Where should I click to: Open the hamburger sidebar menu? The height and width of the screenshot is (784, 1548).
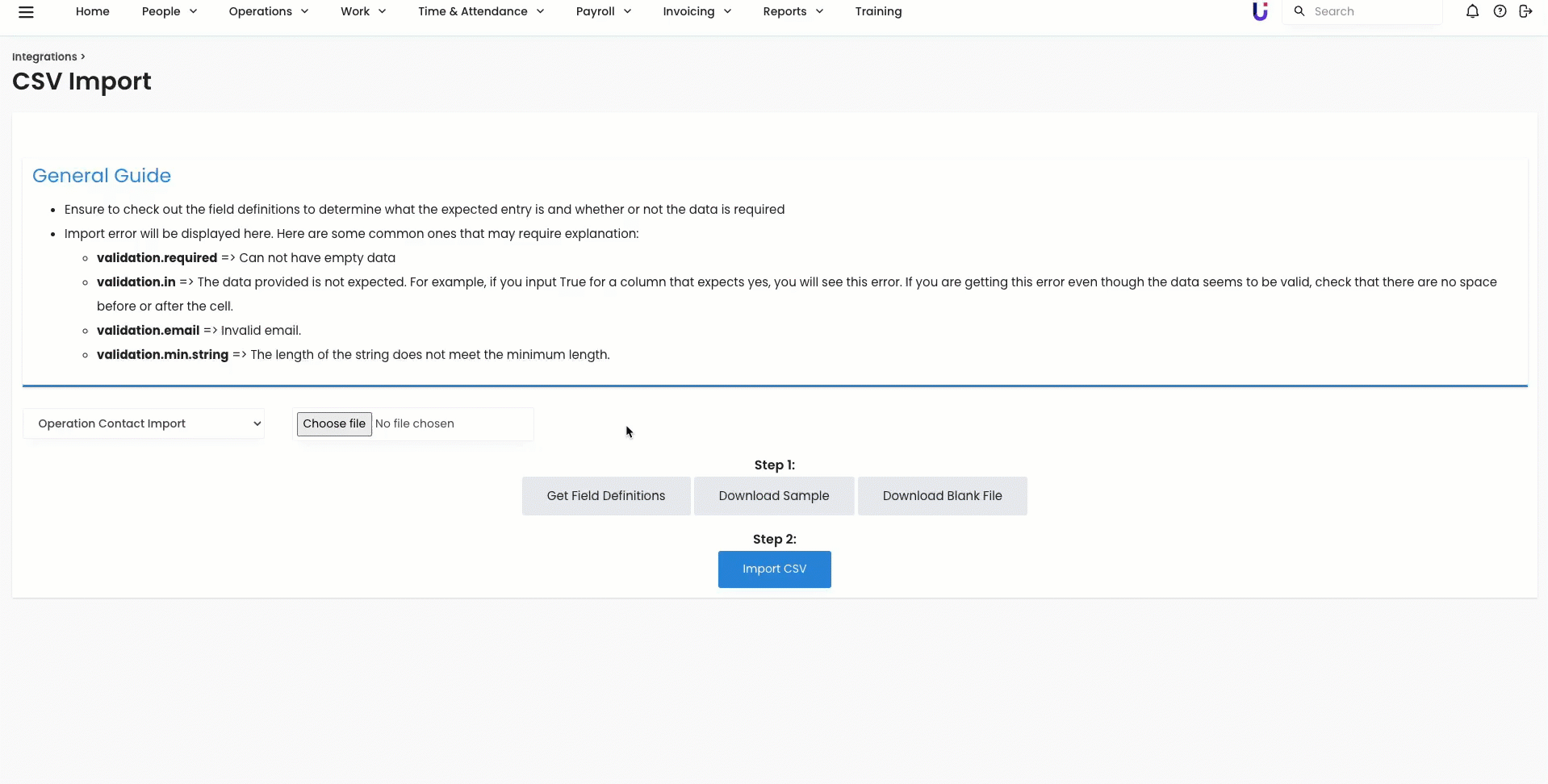(26, 12)
